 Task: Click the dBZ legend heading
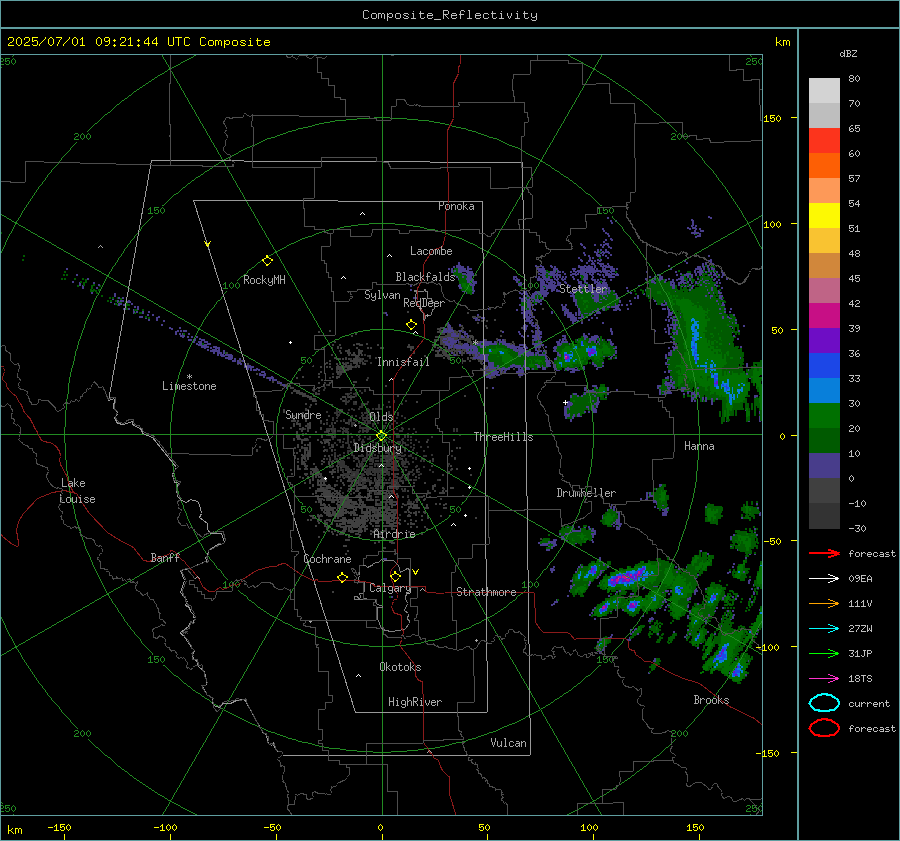click(848, 53)
